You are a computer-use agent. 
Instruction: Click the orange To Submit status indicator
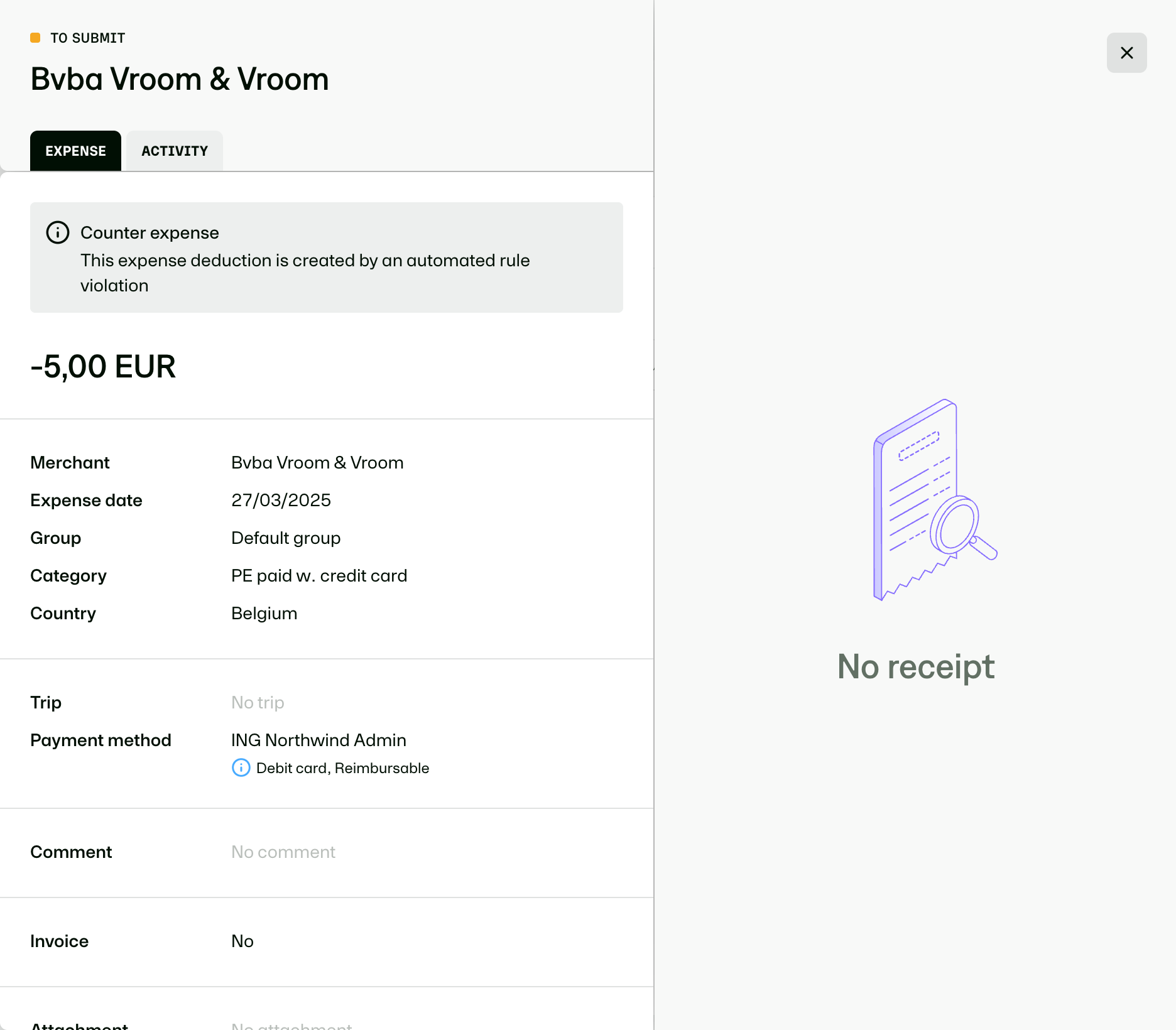click(x=35, y=38)
